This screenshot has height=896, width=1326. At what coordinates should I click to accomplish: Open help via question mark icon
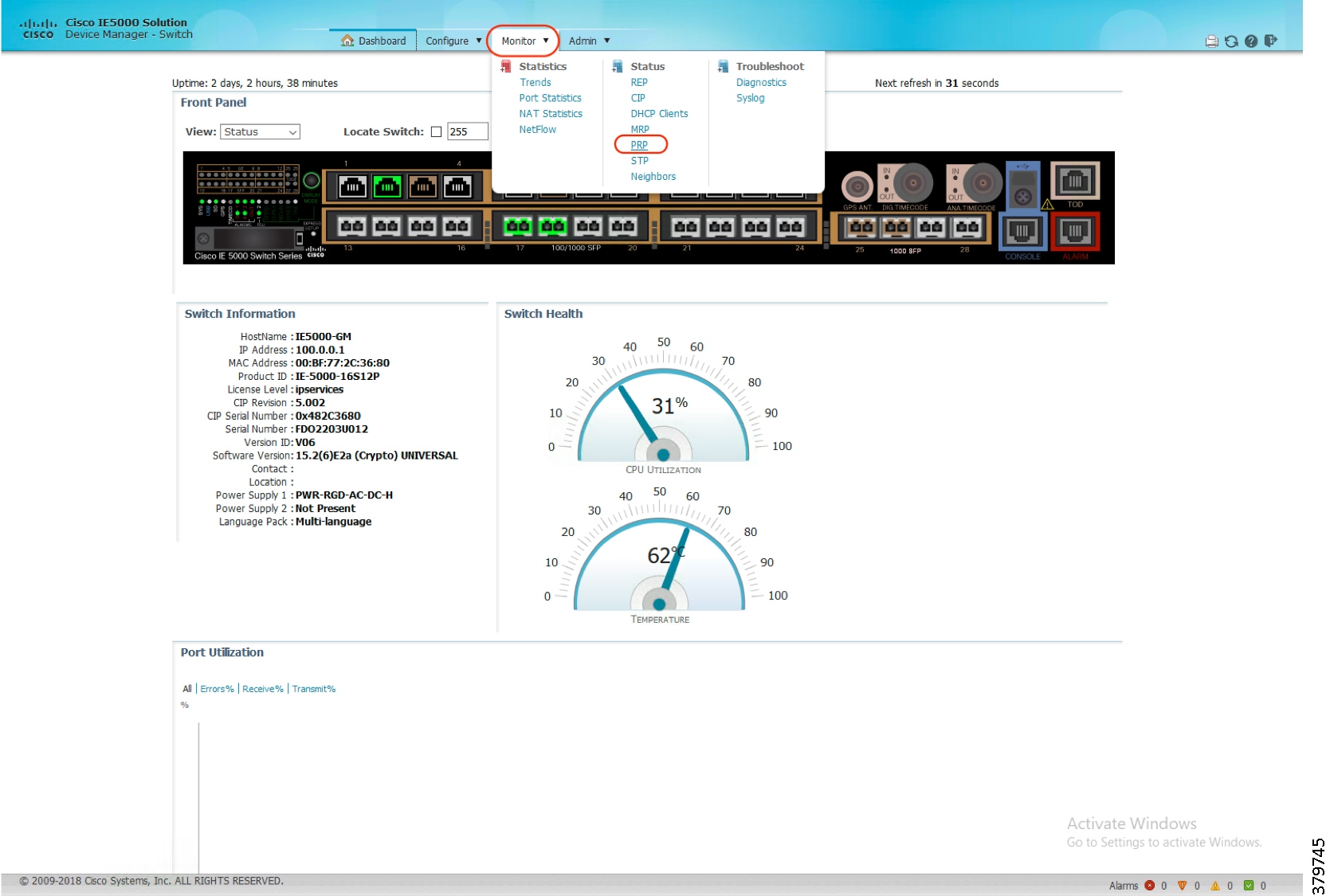[1251, 41]
